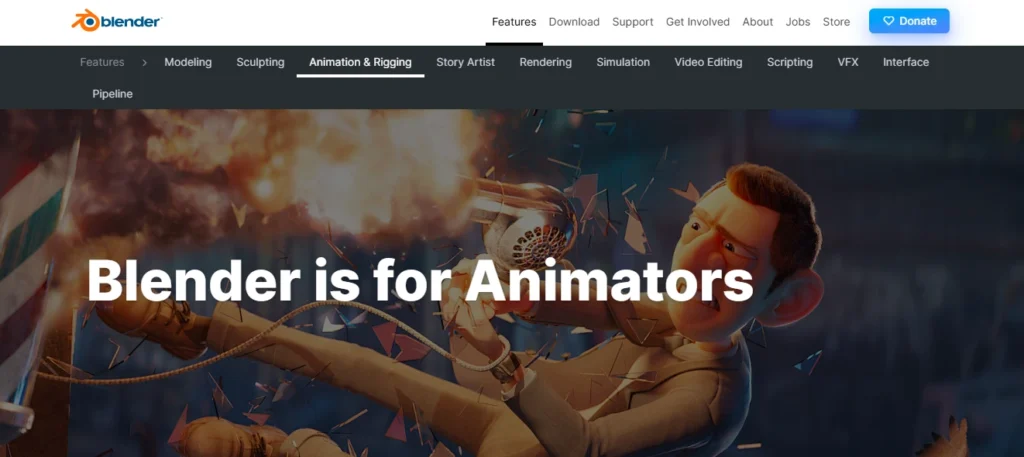Click the breadcrumb chevron after Features
1024x457 pixels.
pos(144,63)
